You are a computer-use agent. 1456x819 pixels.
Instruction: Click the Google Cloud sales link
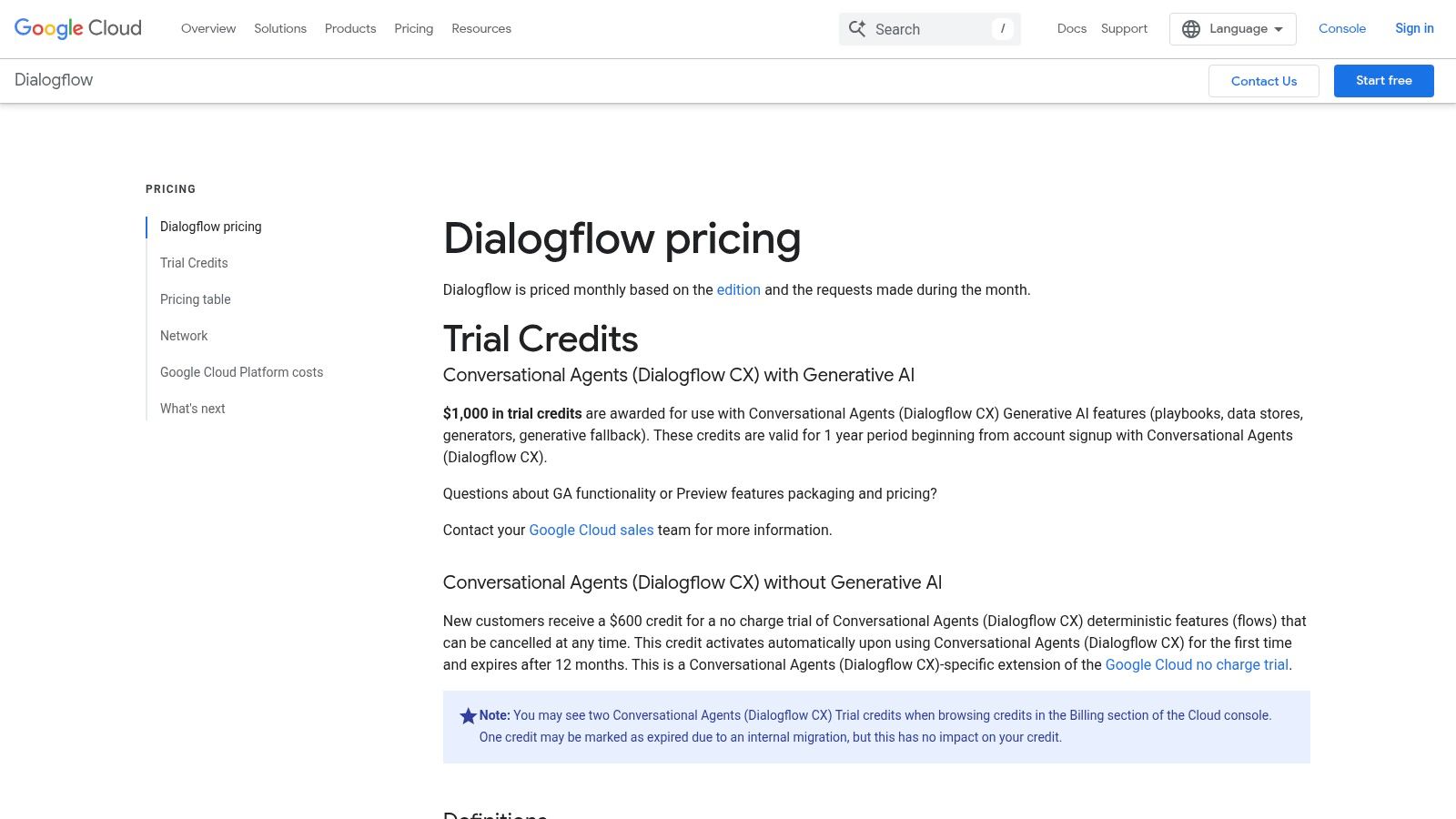[591, 530]
